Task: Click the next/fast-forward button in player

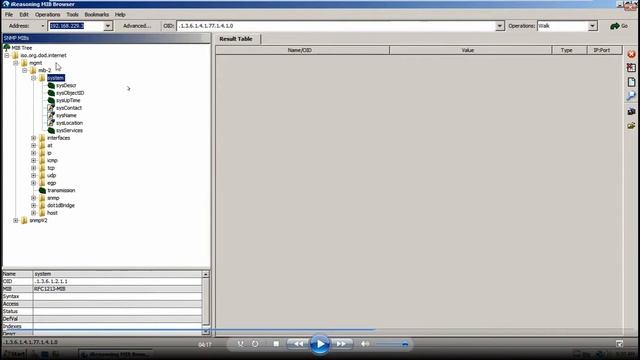Action: (341, 344)
